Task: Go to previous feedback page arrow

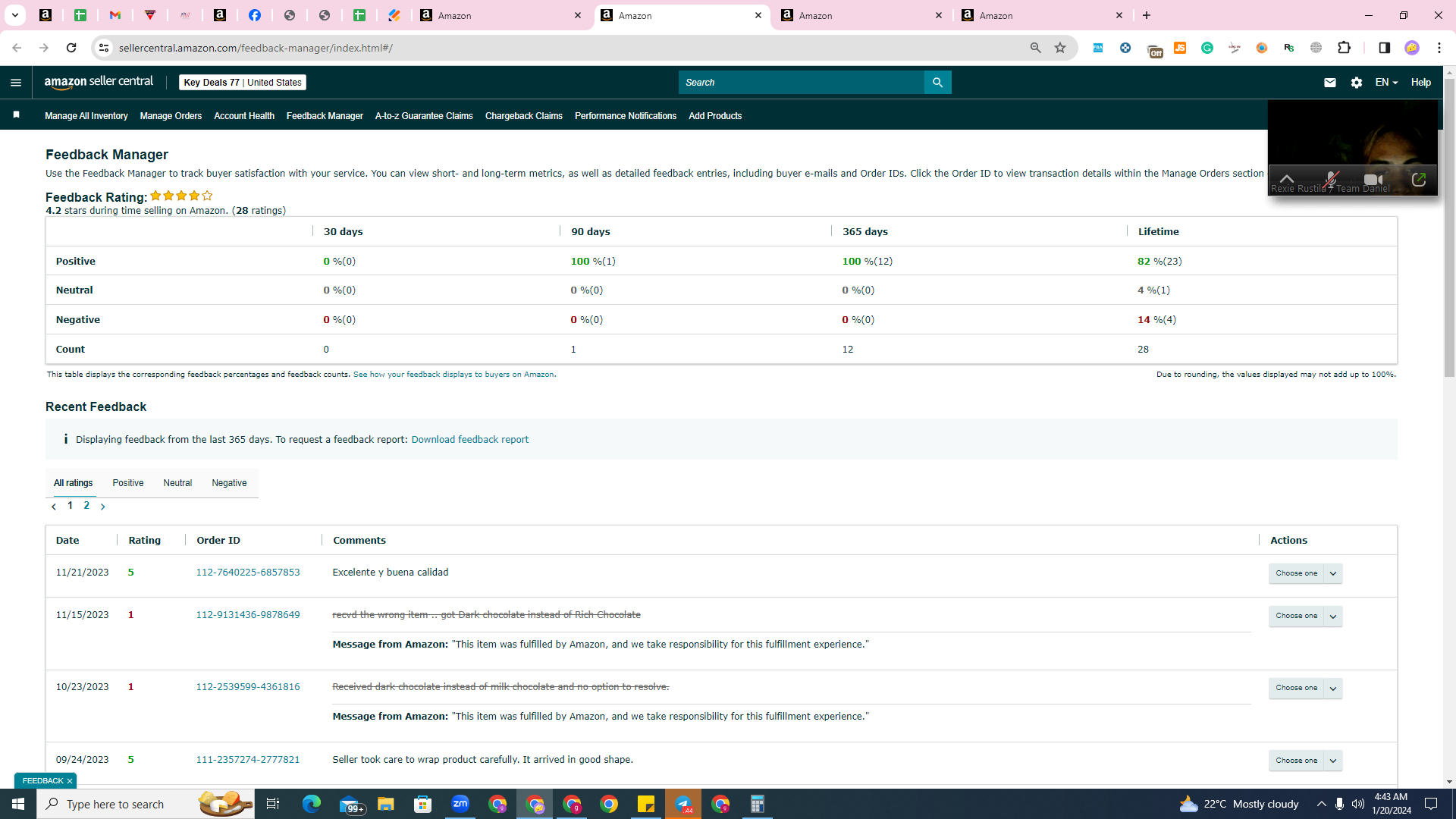Action: point(54,507)
